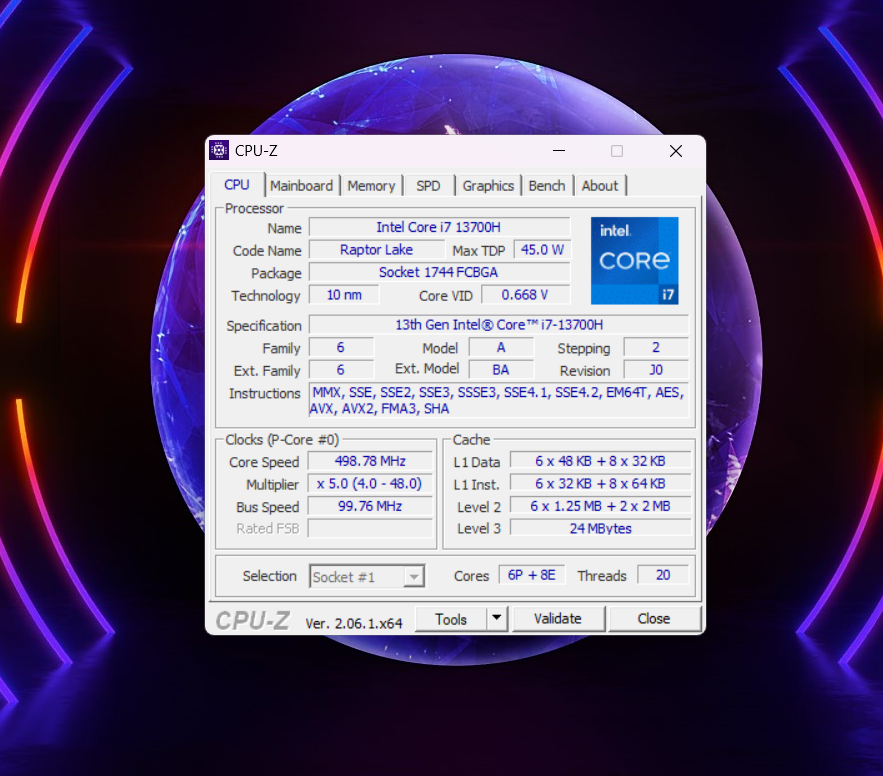Click the Validate button
Viewport: 883px width, 776px height.
[558, 618]
